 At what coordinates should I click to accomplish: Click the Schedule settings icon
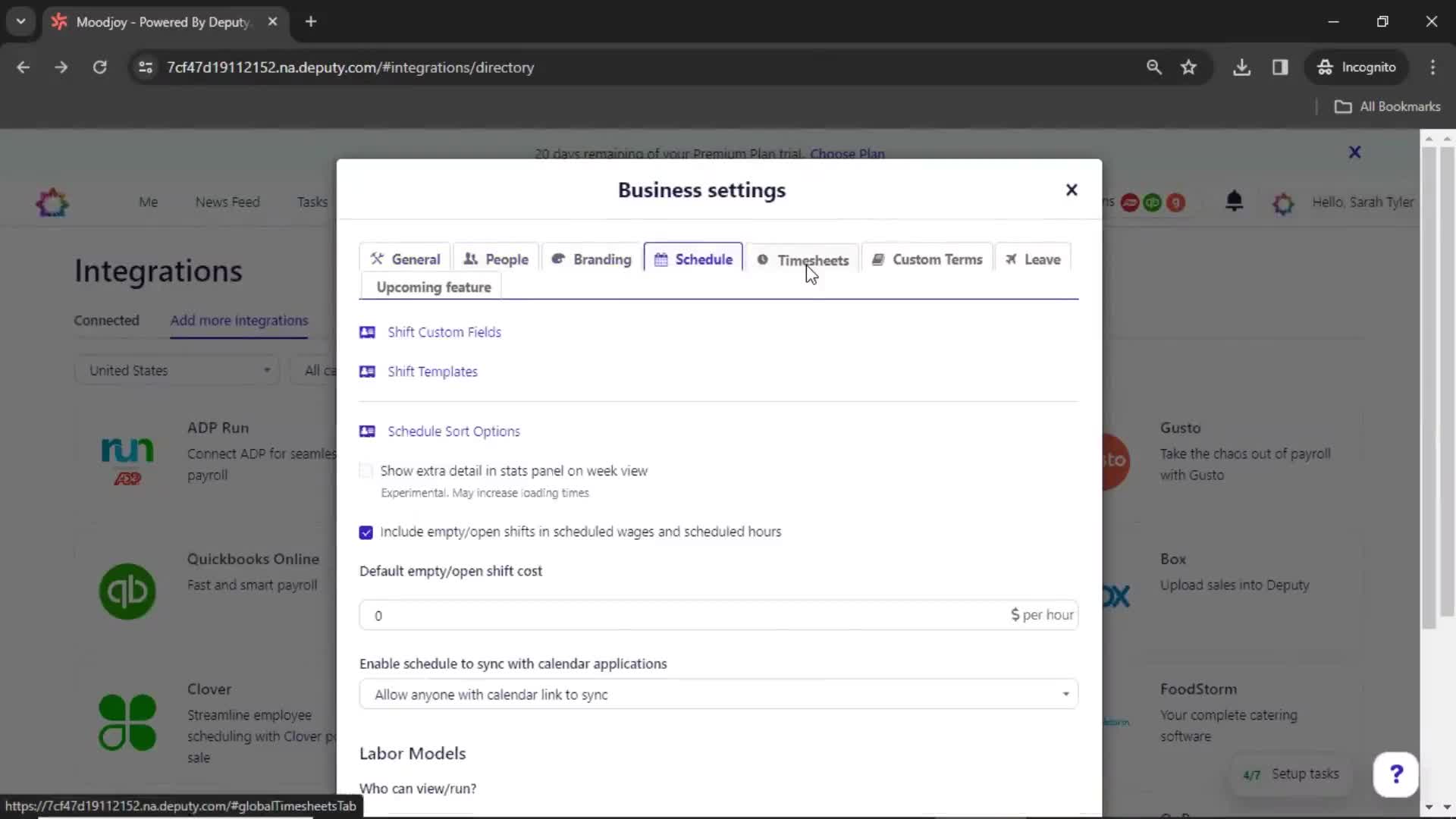tap(661, 259)
